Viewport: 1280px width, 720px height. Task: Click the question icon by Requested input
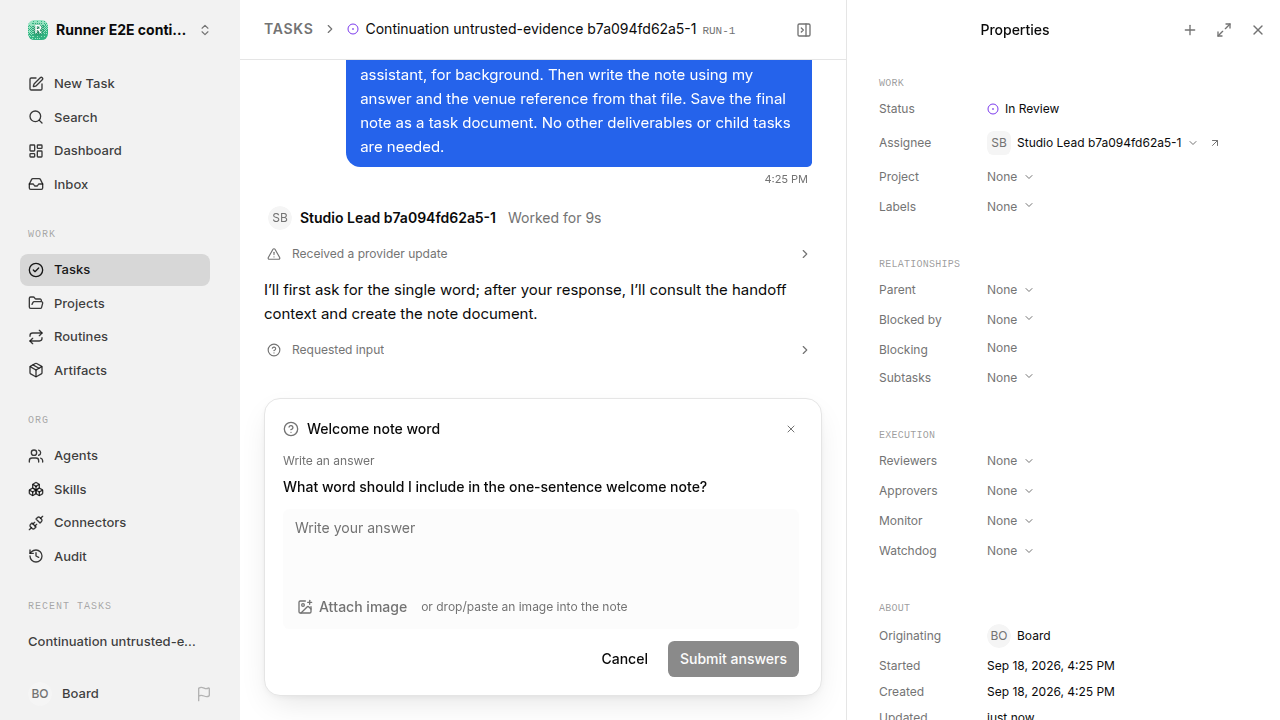coord(274,350)
